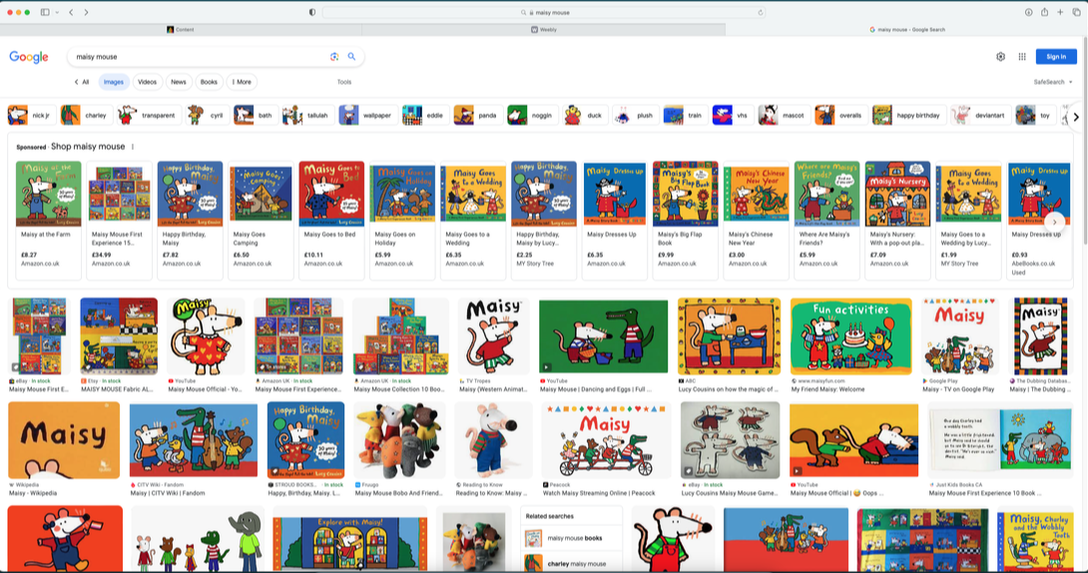Filter images by deviantart chip

coord(980,115)
